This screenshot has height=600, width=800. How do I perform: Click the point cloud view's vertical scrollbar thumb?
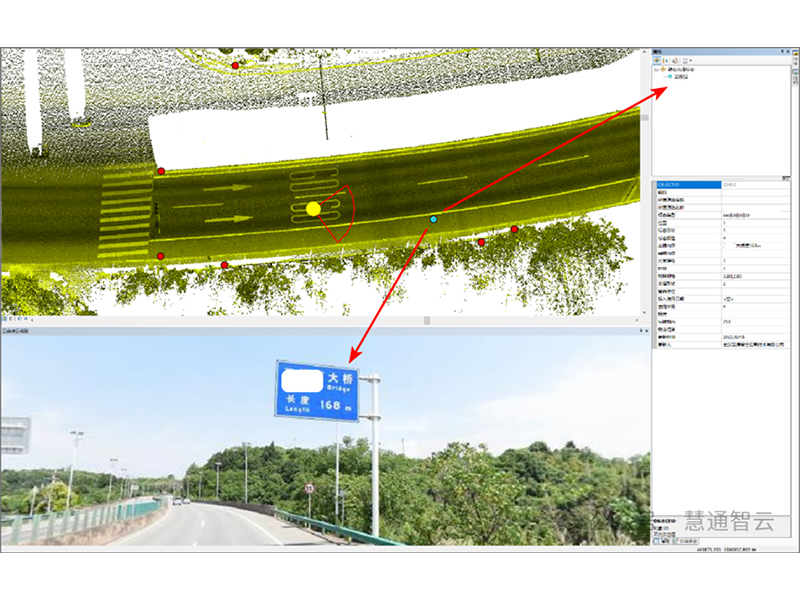click(644, 117)
